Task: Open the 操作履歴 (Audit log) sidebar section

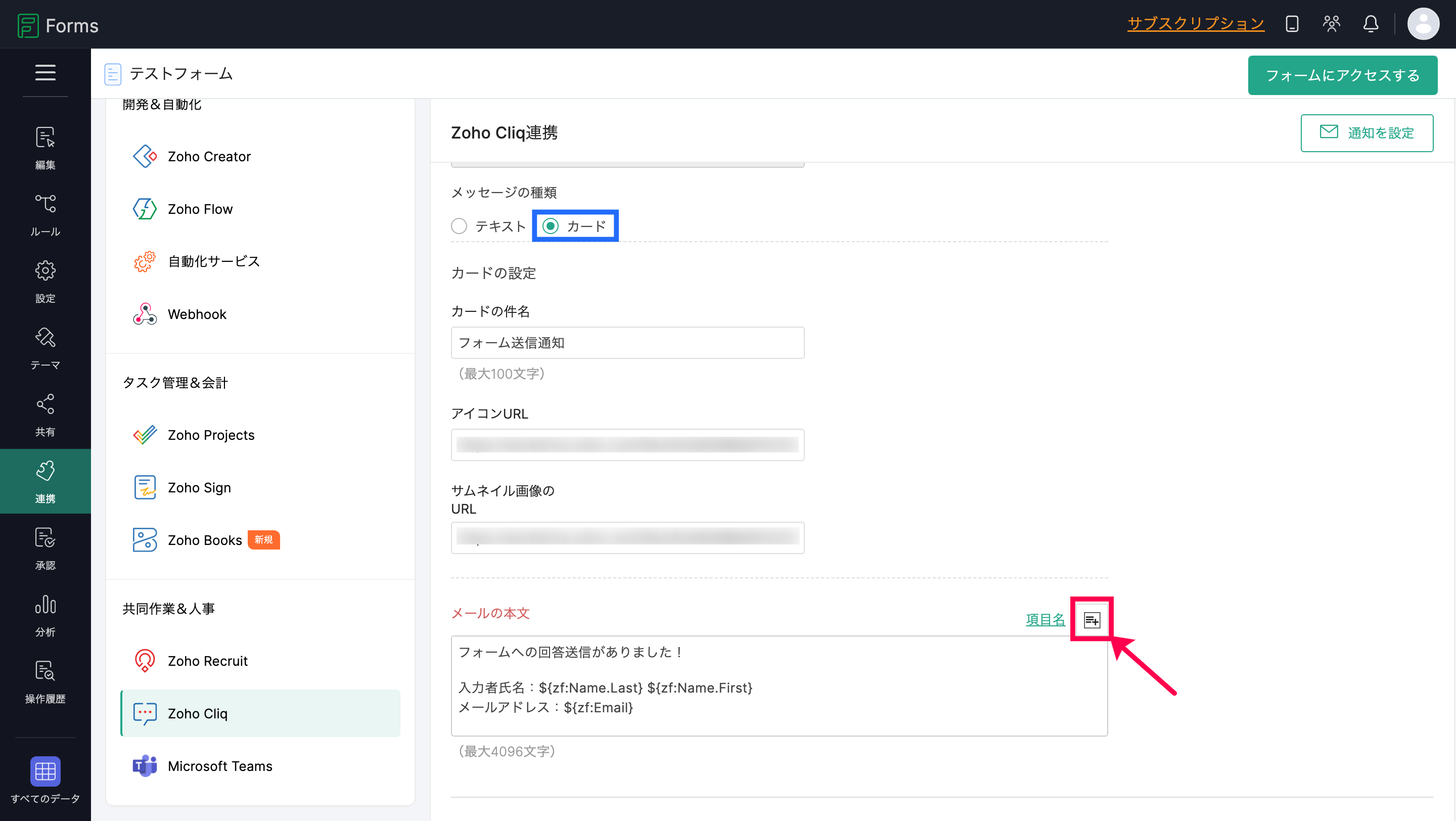Action: pos(45,681)
